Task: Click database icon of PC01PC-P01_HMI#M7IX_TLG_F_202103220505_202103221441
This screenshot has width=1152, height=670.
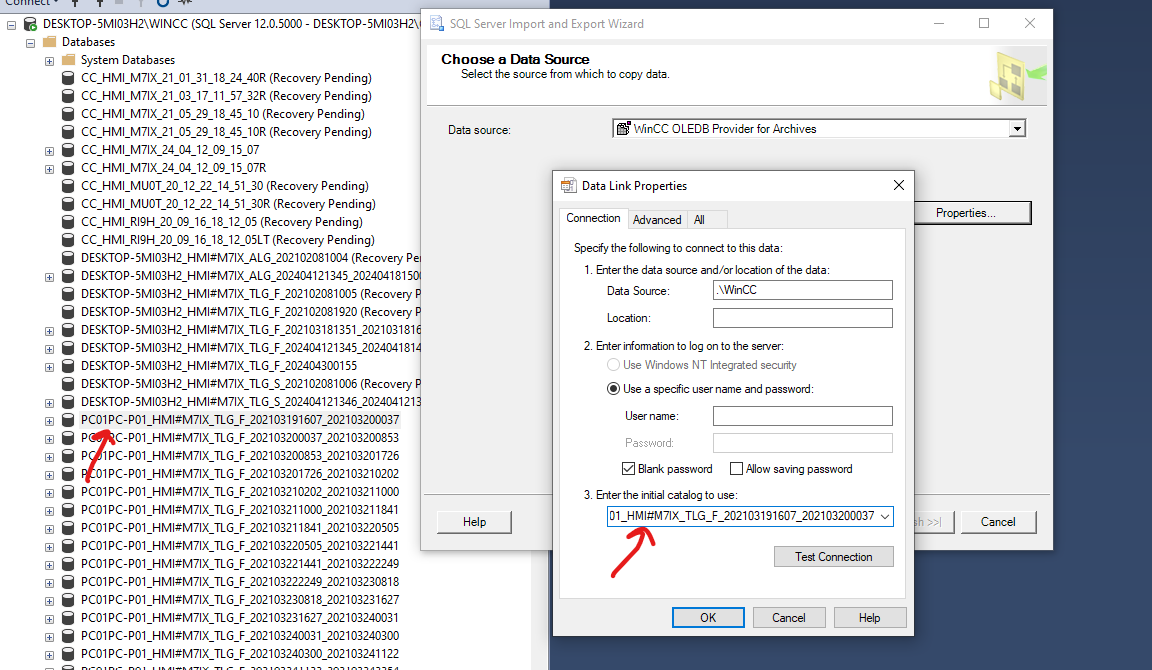Action: (68, 546)
